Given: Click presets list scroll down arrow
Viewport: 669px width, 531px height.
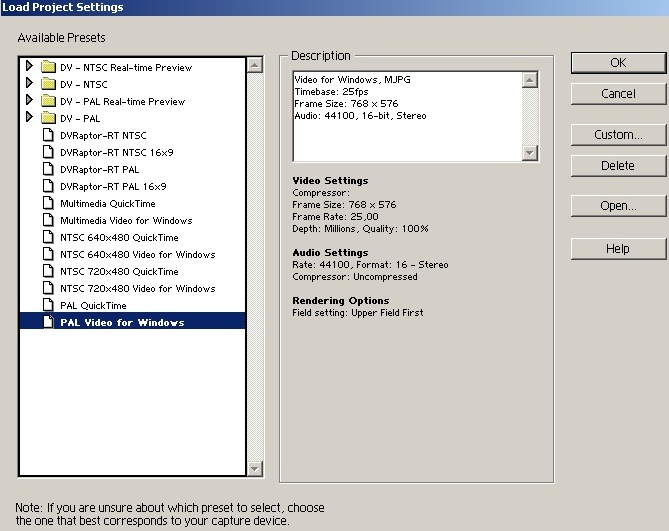Looking at the screenshot, I should tap(255, 469).
